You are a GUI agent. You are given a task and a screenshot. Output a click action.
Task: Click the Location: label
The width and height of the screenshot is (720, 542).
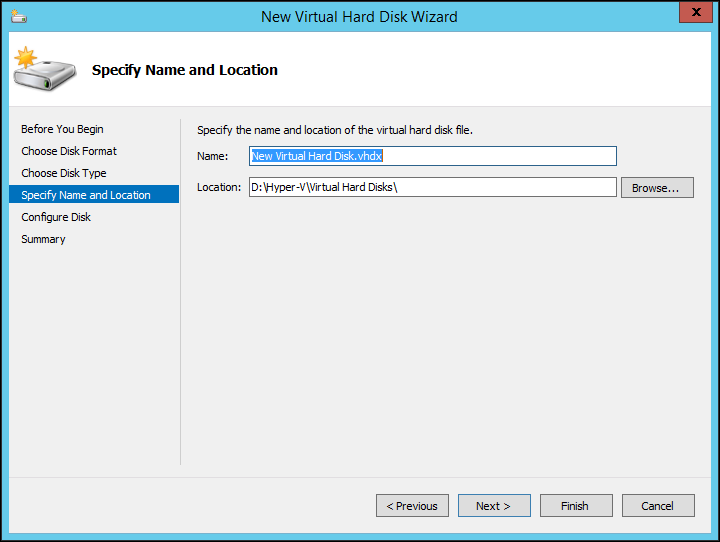point(219,188)
